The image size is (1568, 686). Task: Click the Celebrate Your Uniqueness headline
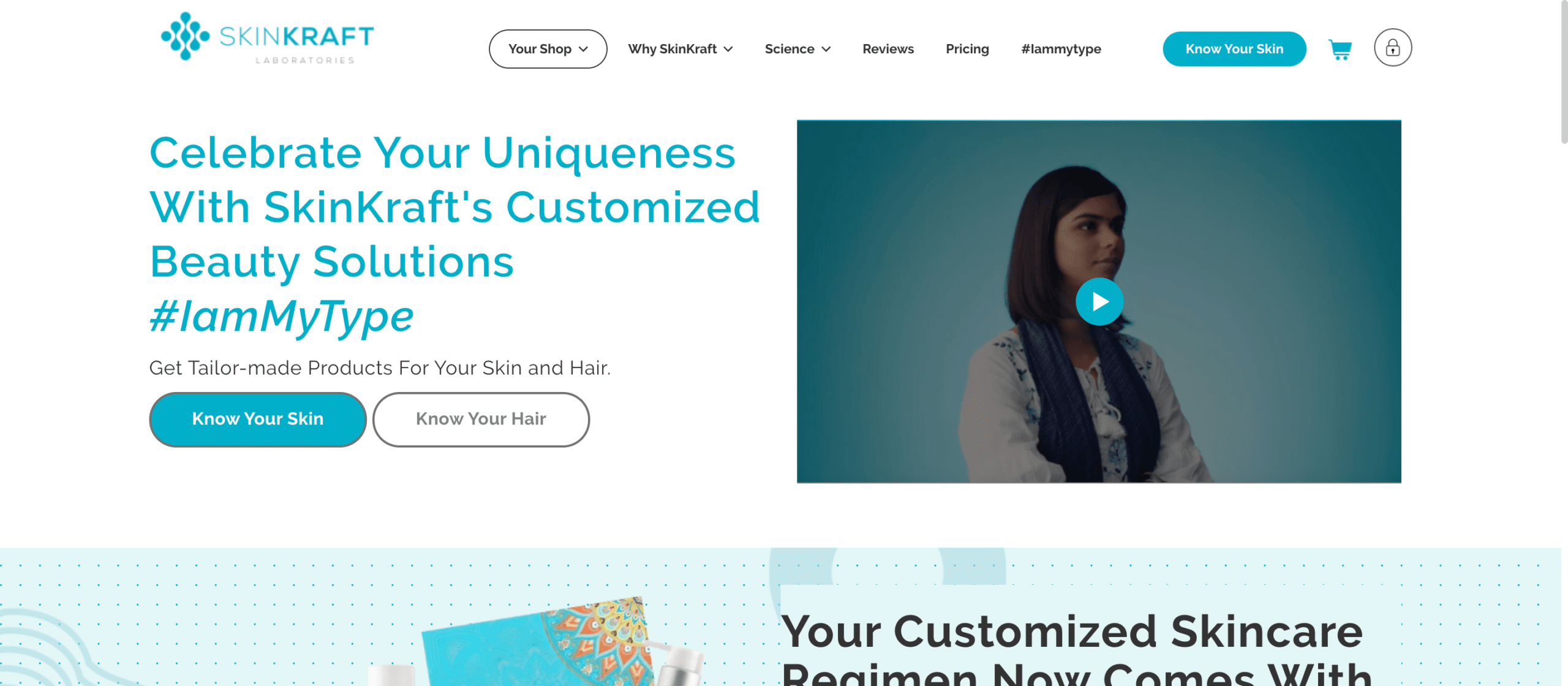pos(454,207)
